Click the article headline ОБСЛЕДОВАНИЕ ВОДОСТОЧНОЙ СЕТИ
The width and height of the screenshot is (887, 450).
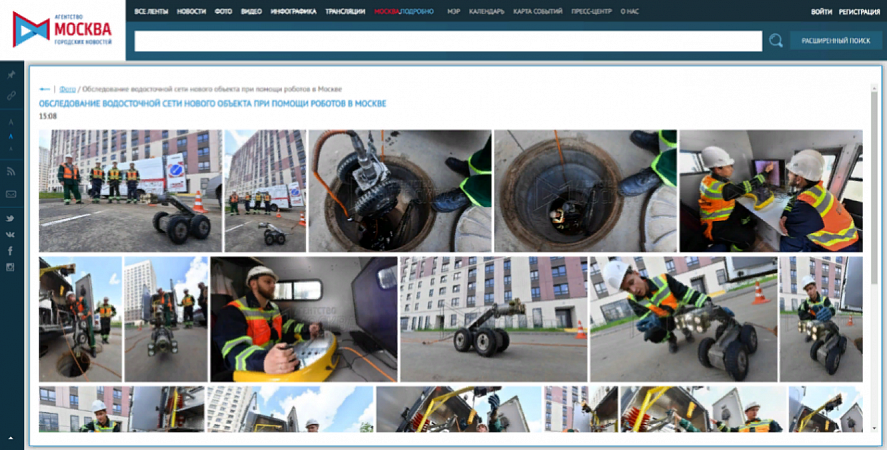click(213, 104)
